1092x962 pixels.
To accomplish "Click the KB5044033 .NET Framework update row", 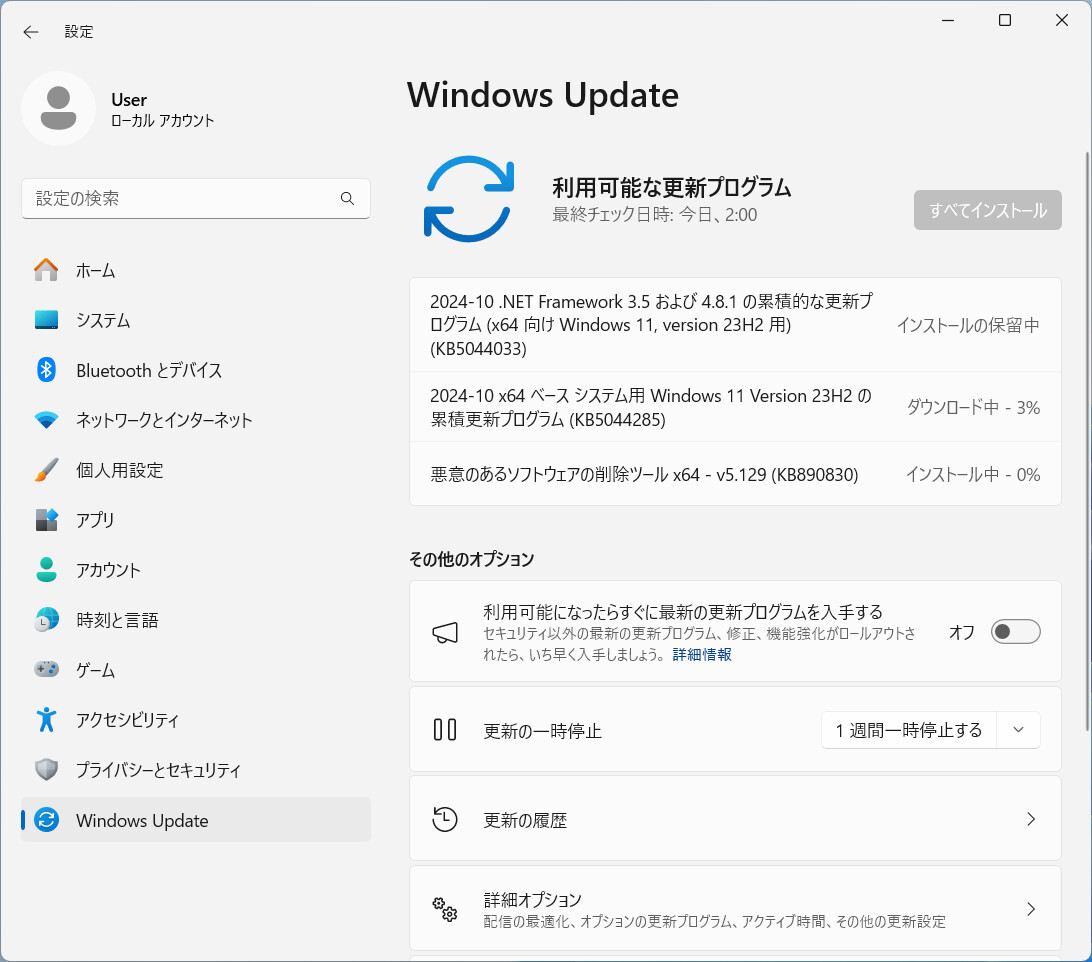I will [735, 325].
